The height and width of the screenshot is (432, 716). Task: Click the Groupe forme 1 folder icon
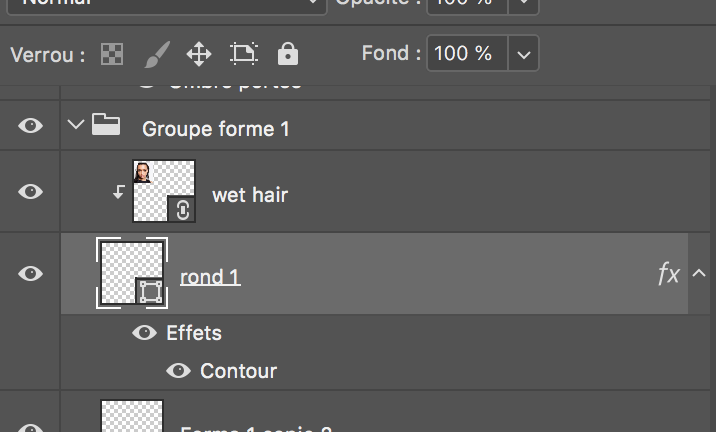pos(106,126)
